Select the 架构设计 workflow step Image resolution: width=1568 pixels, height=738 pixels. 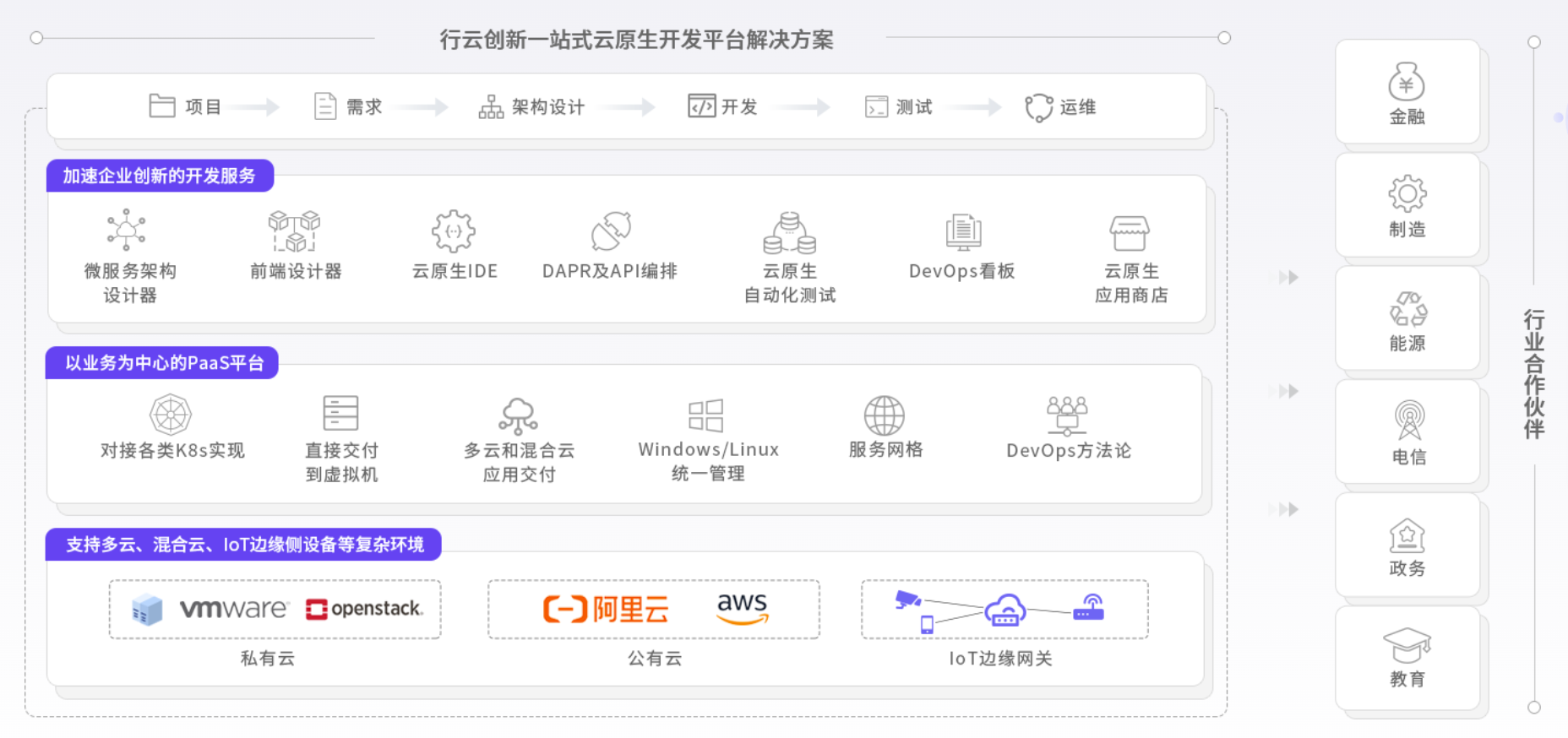pyautogui.click(x=532, y=107)
